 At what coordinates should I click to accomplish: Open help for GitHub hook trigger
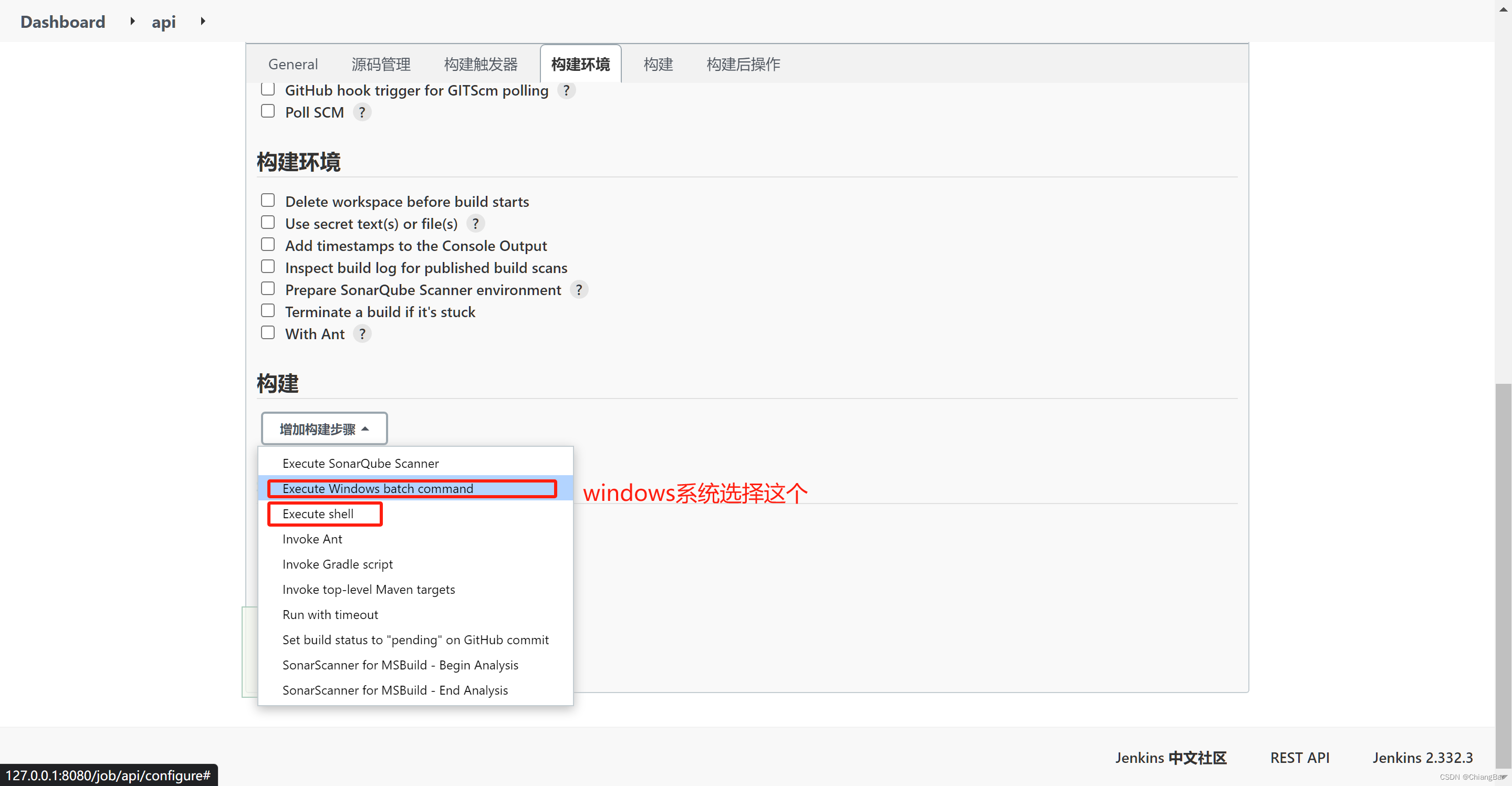click(566, 90)
